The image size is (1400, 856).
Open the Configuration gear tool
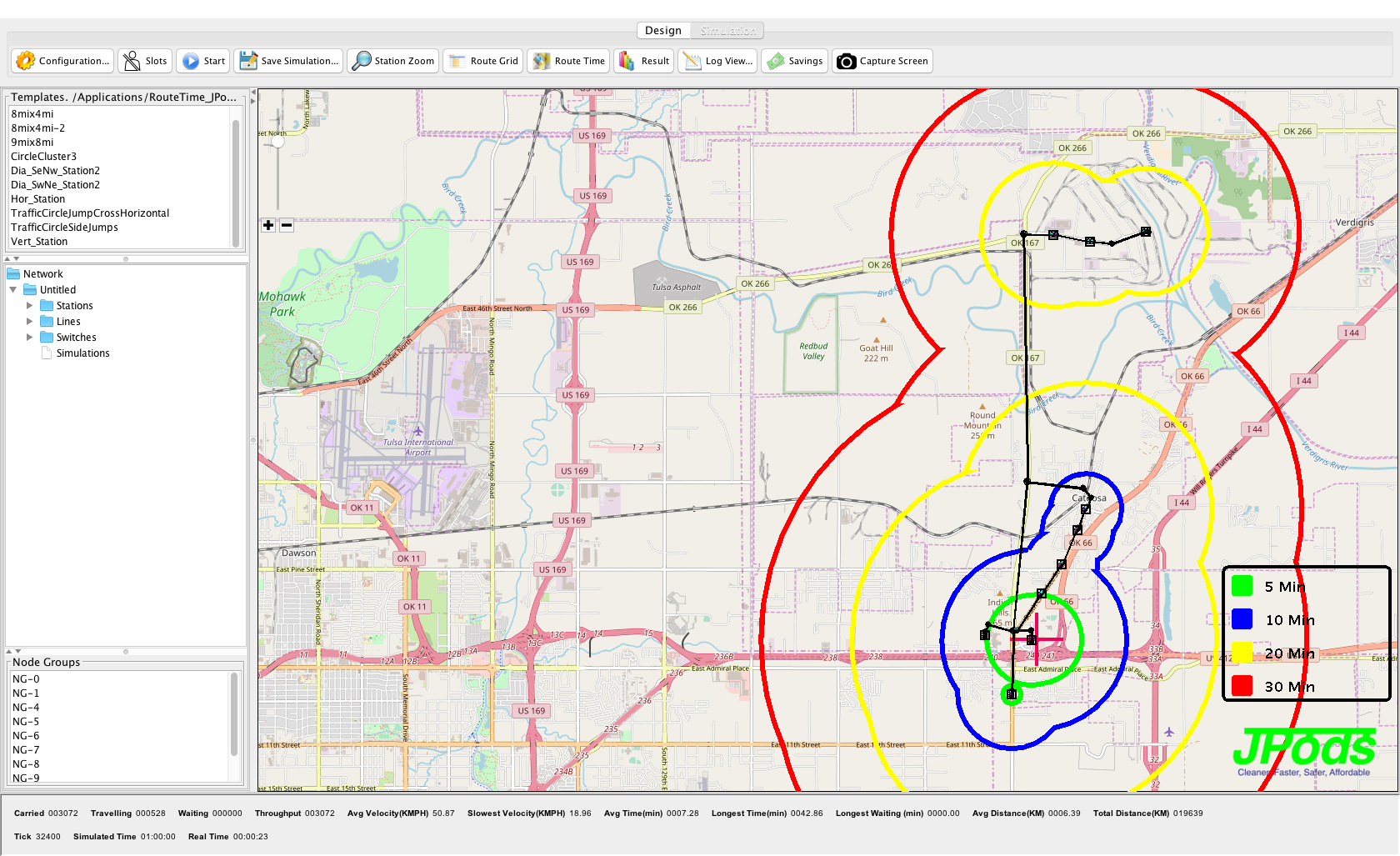pyautogui.click(x=62, y=61)
